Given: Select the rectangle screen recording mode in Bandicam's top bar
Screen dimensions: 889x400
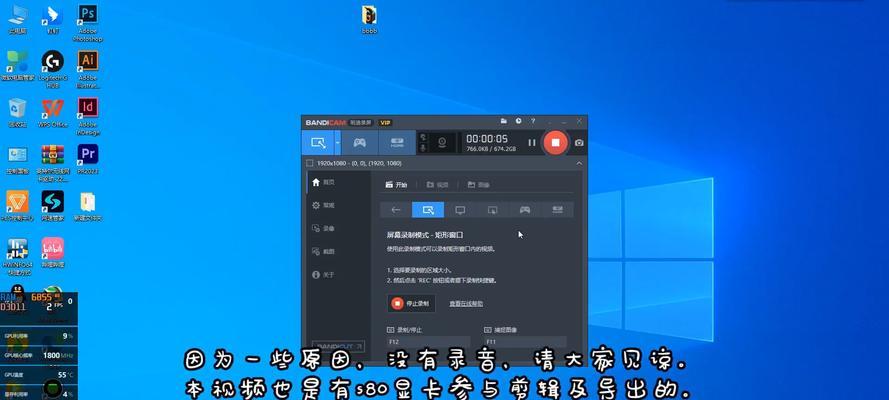Looking at the screenshot, I should (318, 142).
